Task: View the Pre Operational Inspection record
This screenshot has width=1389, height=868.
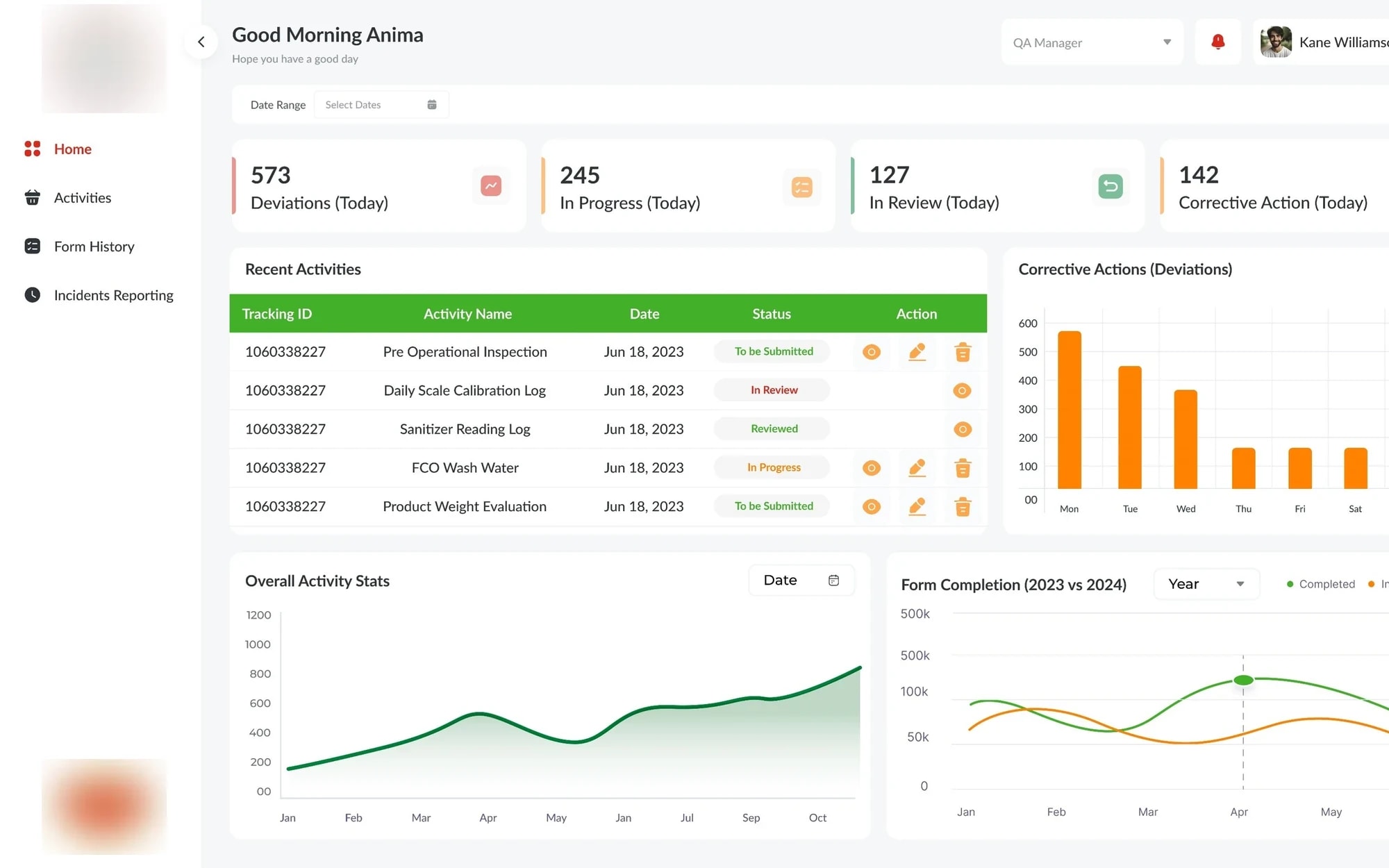Action: coord(871,352)
